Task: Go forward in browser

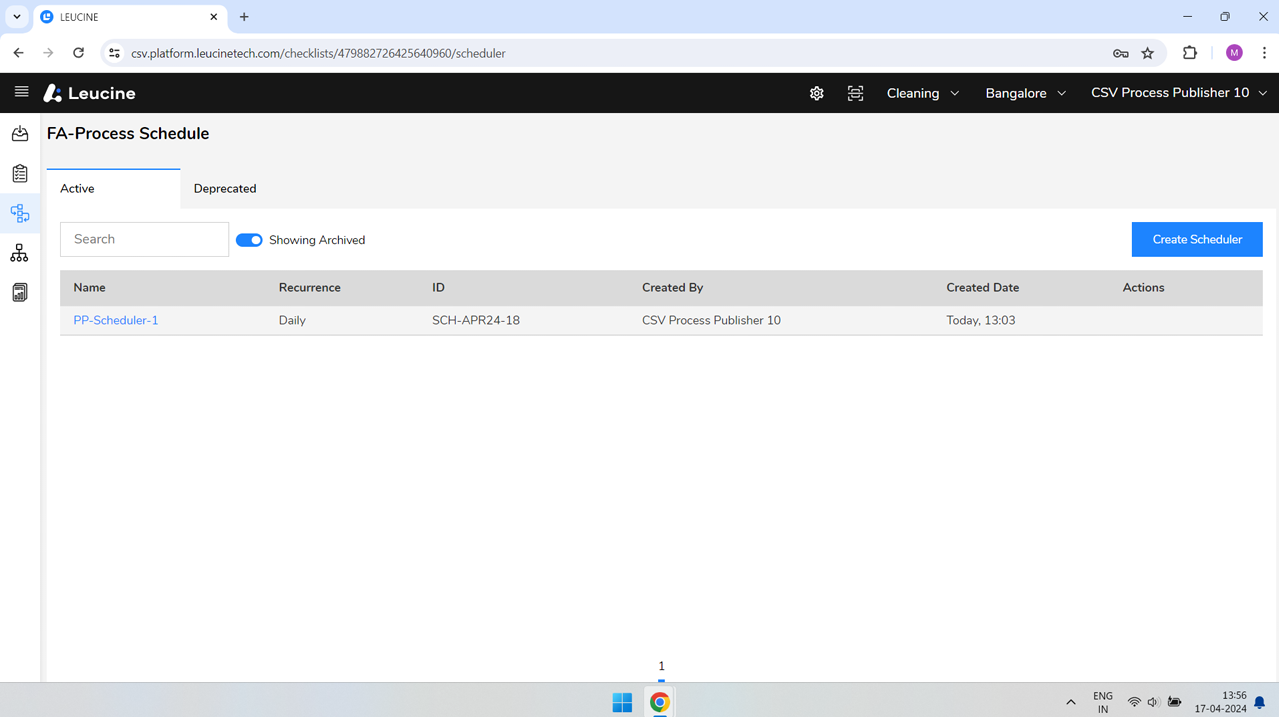Action: pyautogui.click(x=48, y=53)
